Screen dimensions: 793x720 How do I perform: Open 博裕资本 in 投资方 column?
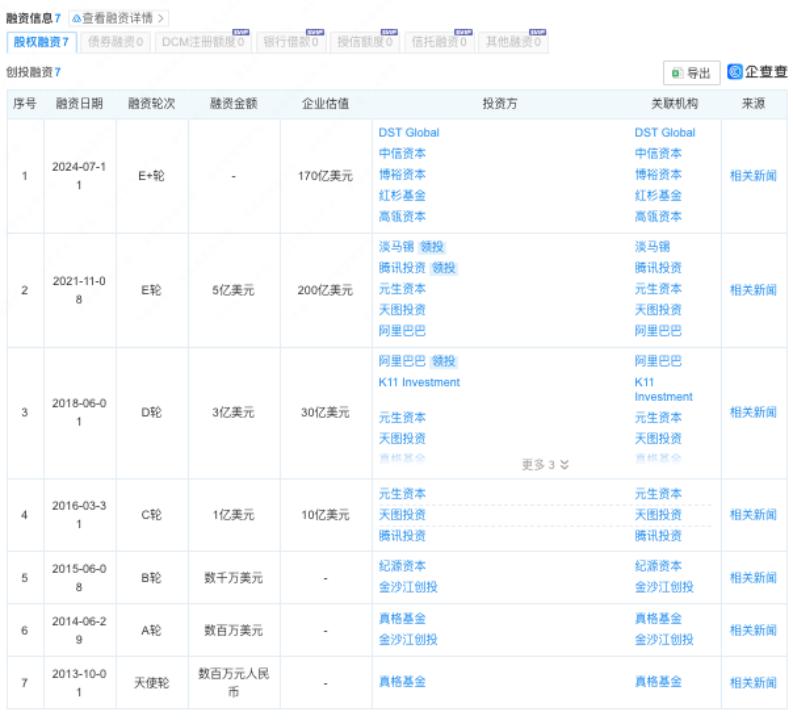coord(402,174)
